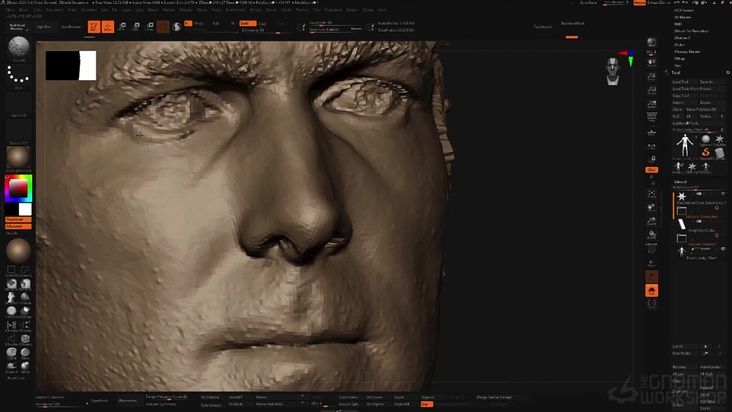
Task: Select the human body tool thumbnail
Action: (x=684, y=146)
